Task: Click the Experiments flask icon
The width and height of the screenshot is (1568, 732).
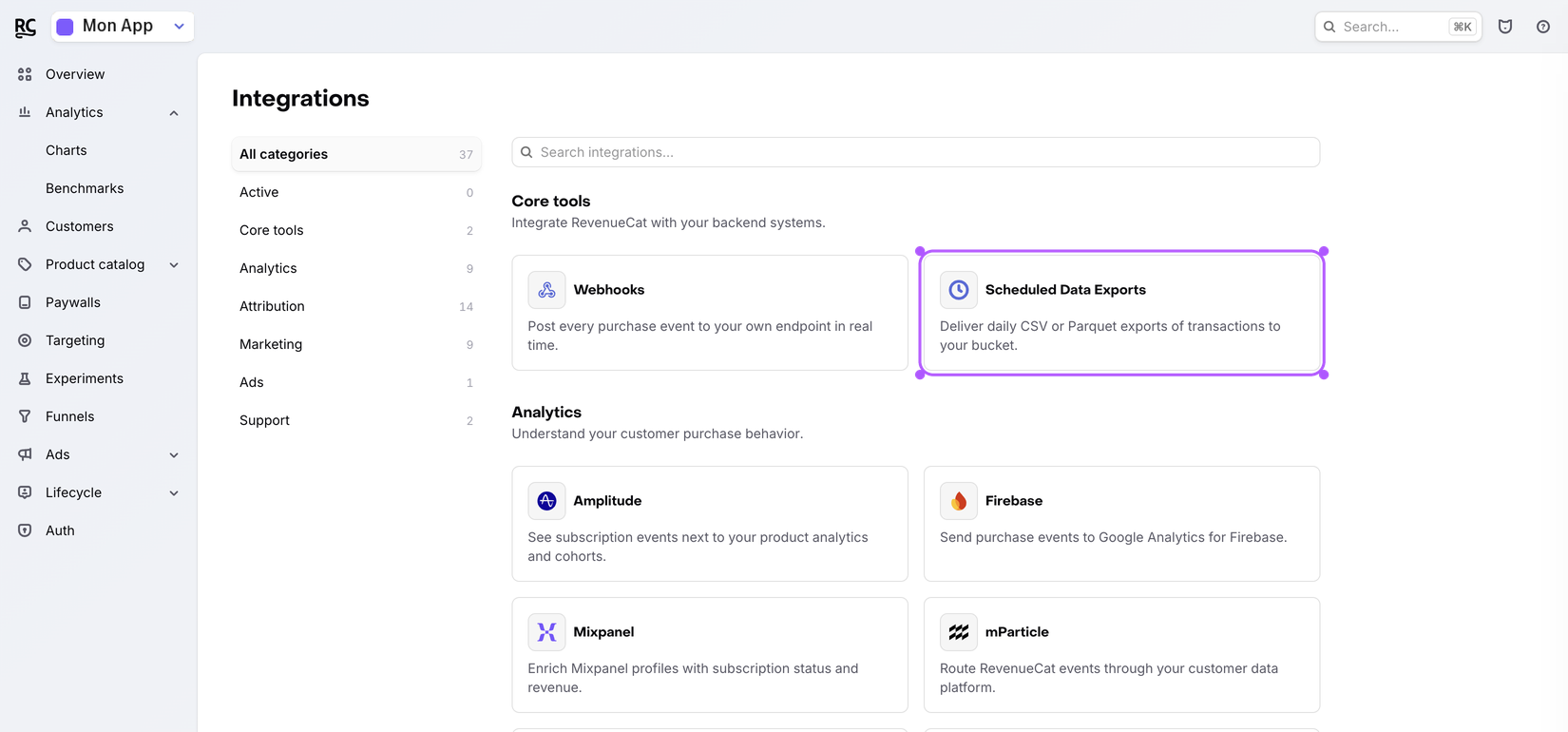Action: tap(25, 378)
